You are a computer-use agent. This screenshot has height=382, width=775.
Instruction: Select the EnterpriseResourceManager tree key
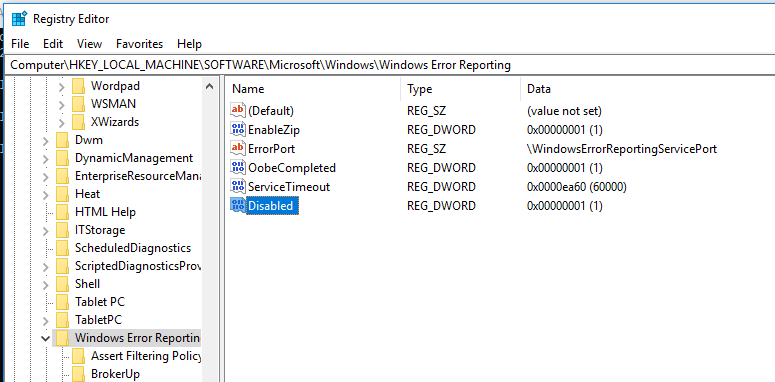click(137, 176)
